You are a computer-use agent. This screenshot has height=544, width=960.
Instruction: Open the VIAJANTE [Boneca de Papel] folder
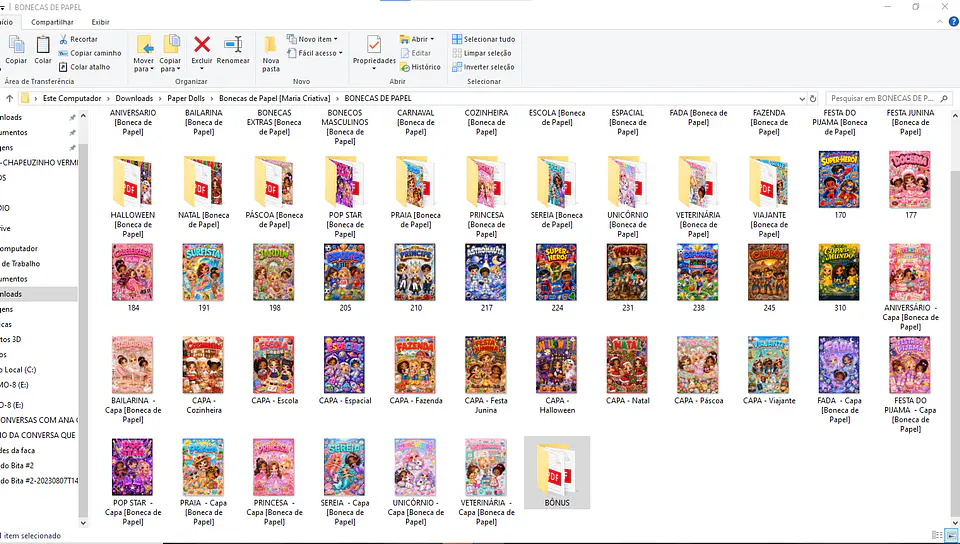click(x=769, y=196)
